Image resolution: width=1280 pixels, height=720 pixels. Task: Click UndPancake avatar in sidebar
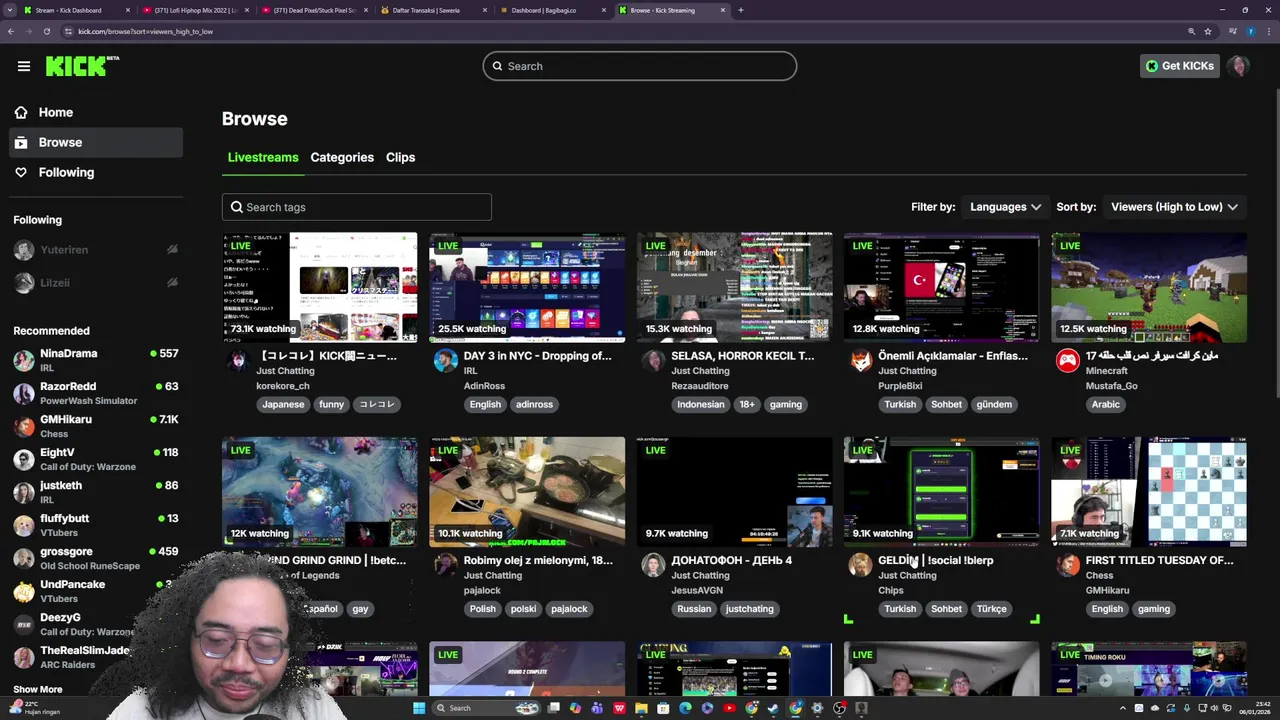24,592
